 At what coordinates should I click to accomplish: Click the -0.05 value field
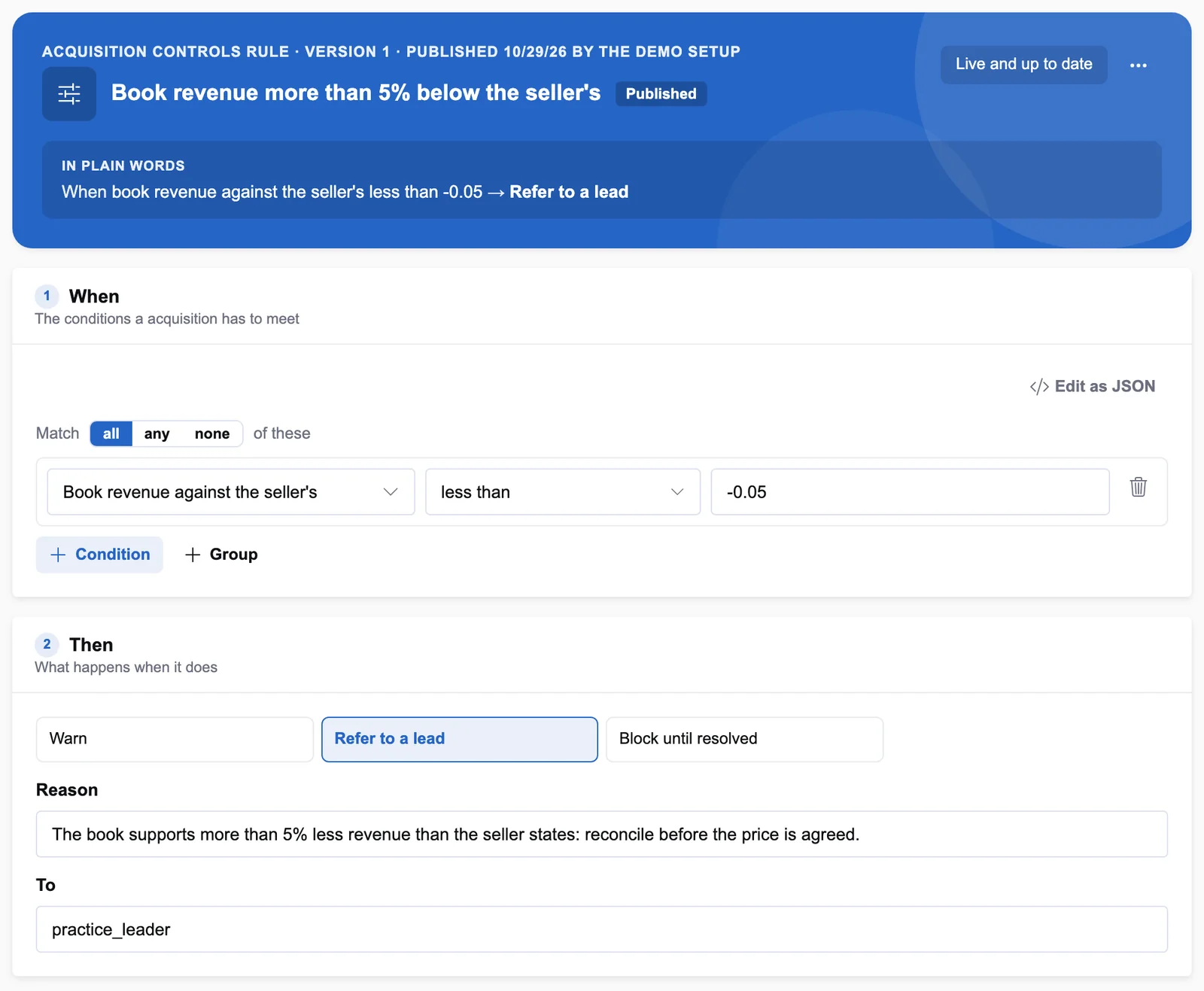[910, 492]
